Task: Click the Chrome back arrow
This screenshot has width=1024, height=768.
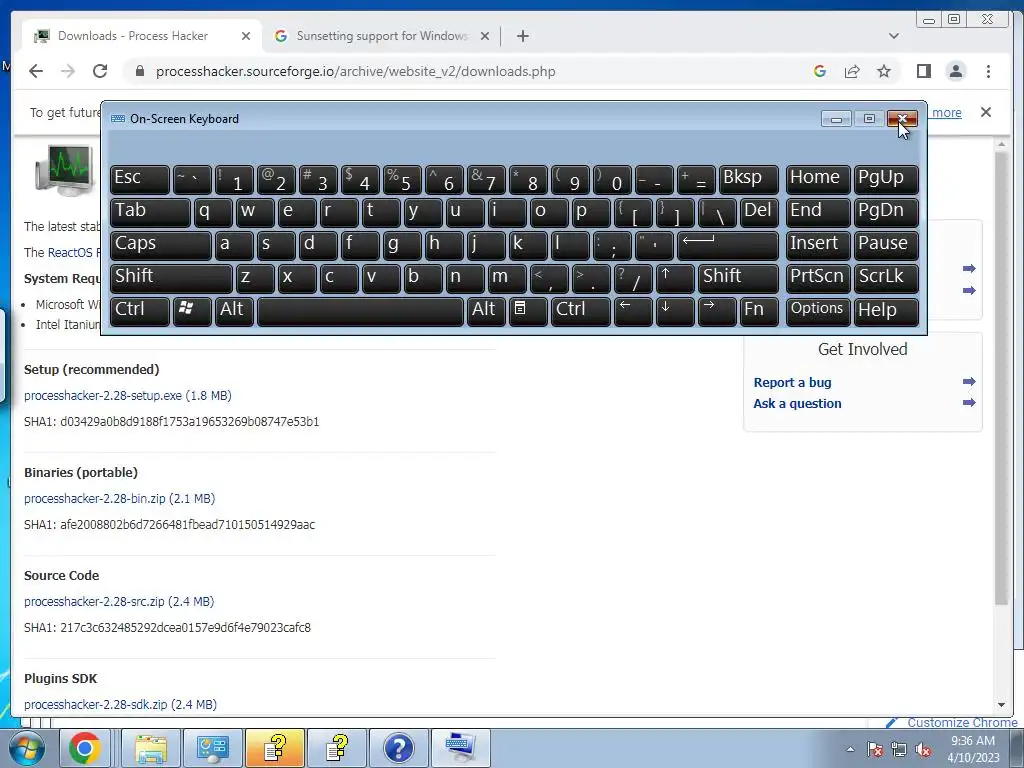Action: pyautogui.click(x=36, y=71)
